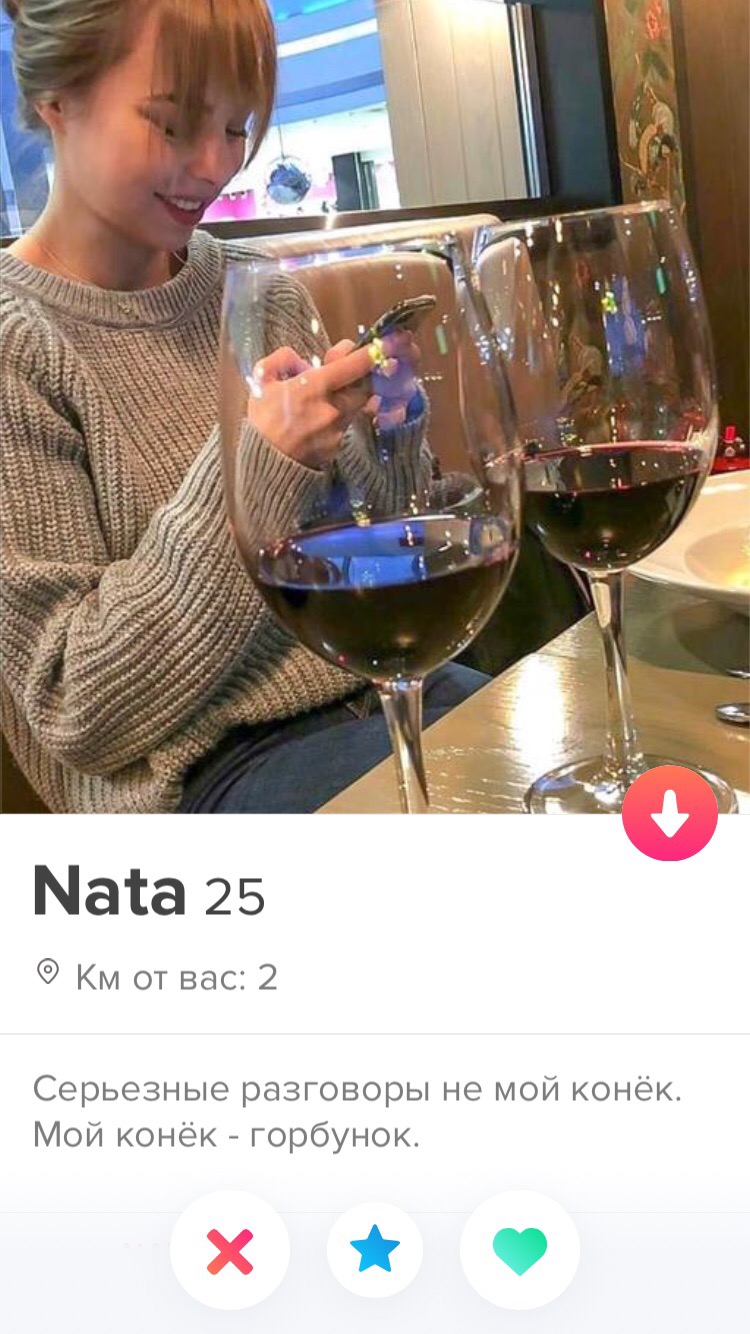The image size is (750, 1334).
Task: Select bio line Серьезные разговоры не мой конёк
Action: [357, 1089]
